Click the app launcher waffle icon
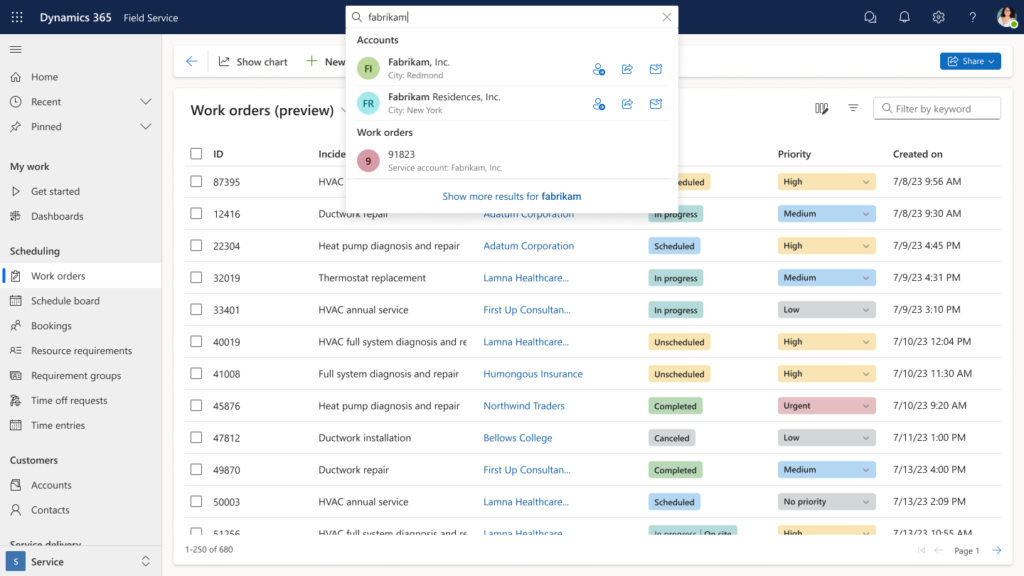 pos(17,17)
